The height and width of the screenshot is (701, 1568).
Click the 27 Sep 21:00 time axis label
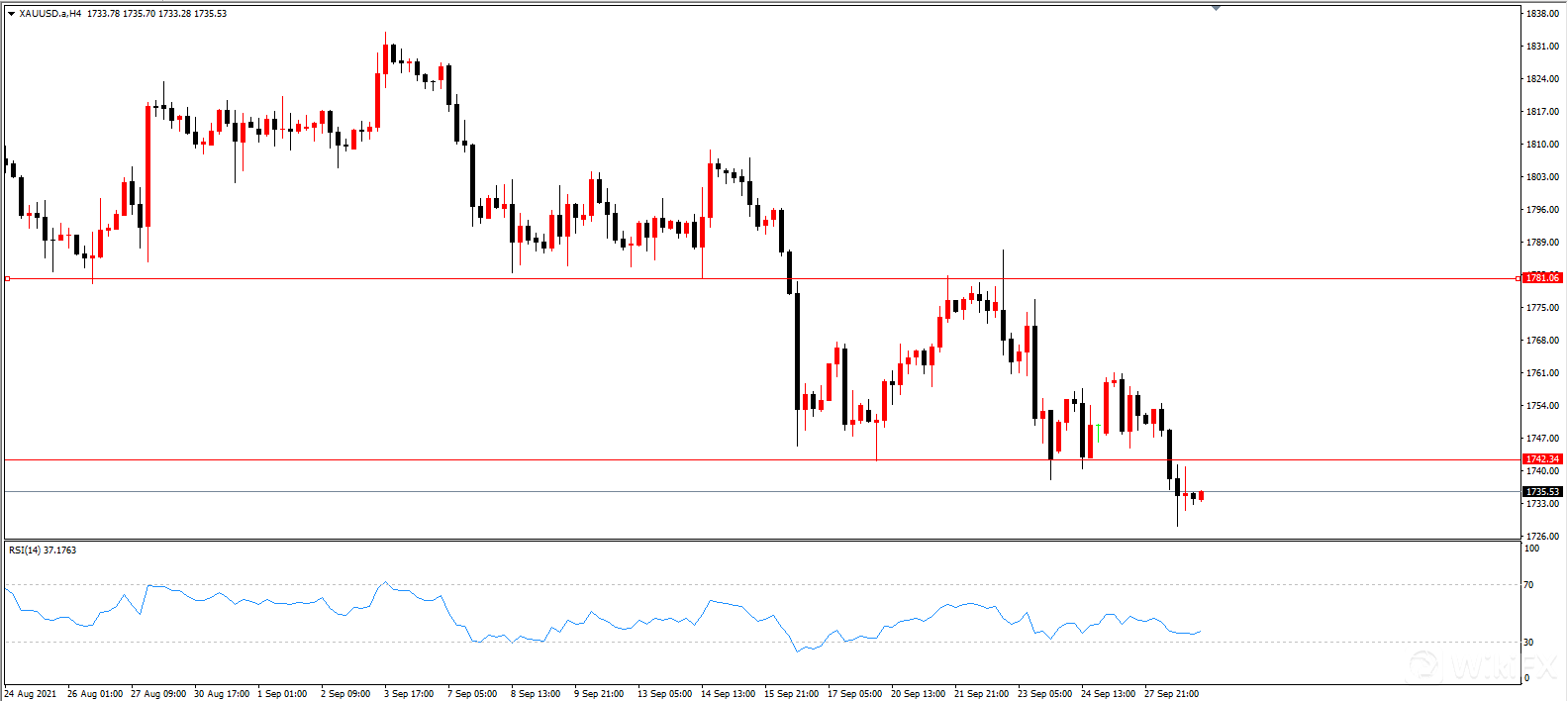pos(1171,694)
